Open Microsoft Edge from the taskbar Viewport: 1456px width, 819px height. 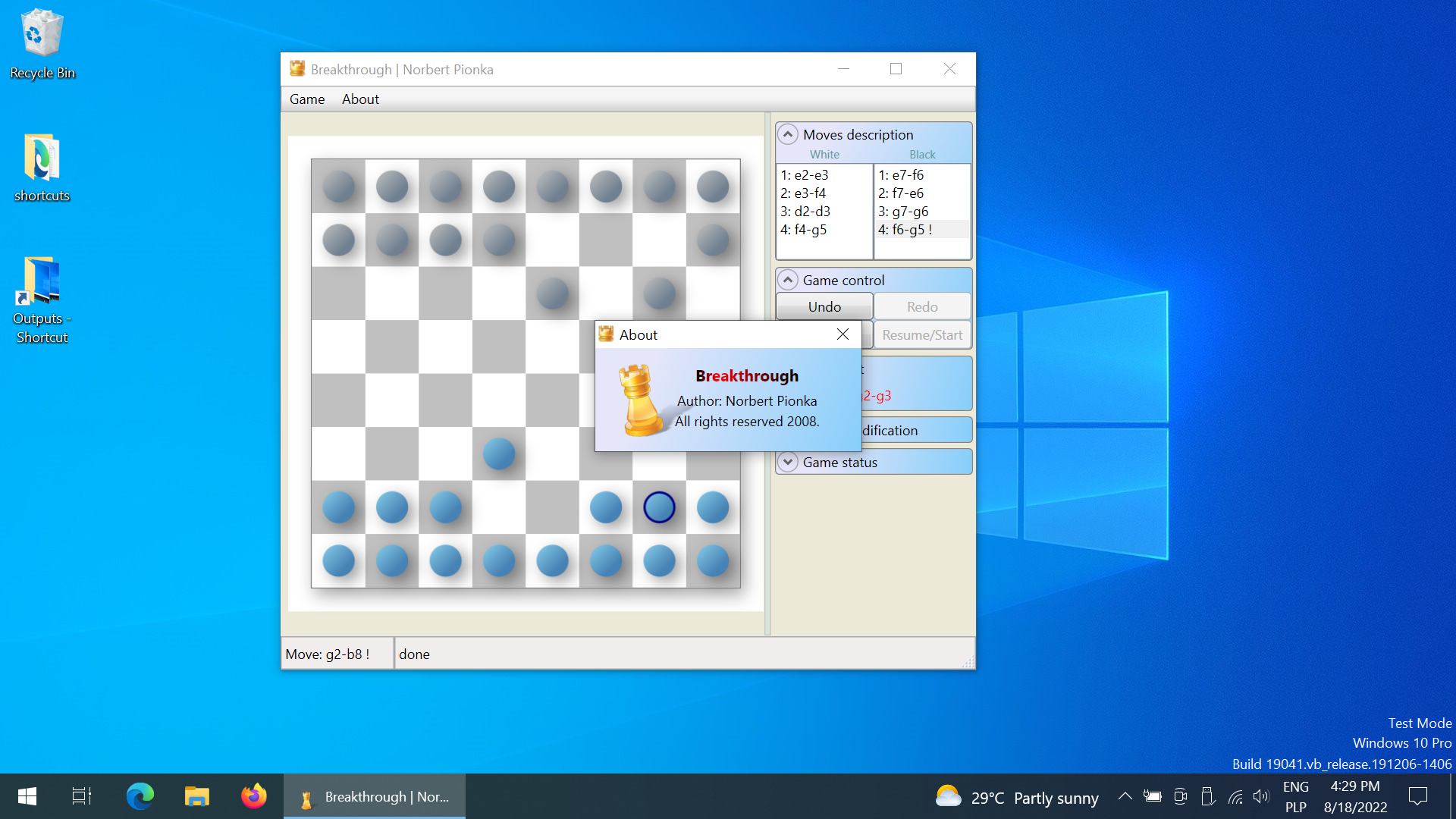(140, 796)
